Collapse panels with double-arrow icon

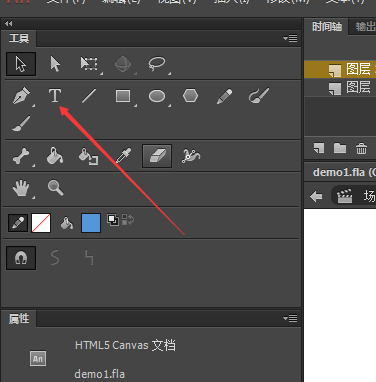pyautogui.click(x=9, y=23)
